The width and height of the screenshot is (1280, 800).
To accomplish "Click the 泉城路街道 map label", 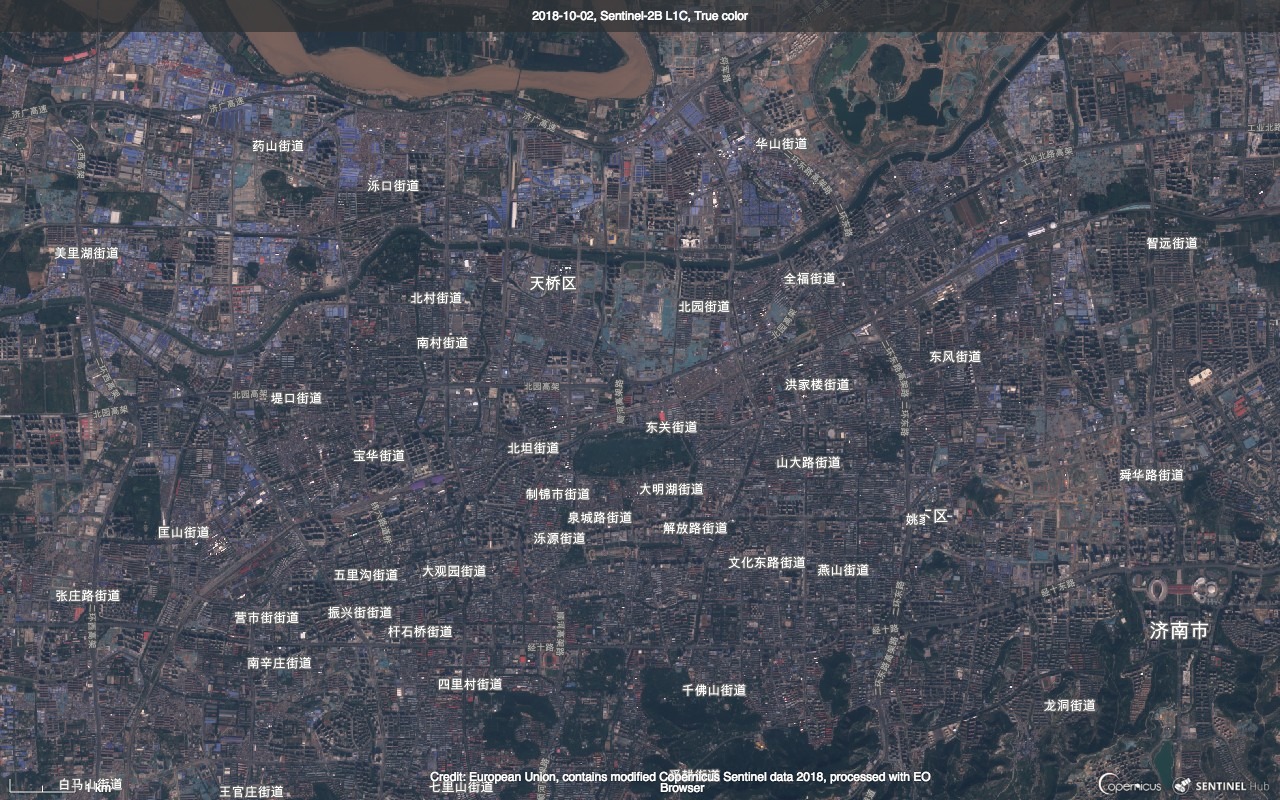I will (600, 518).
